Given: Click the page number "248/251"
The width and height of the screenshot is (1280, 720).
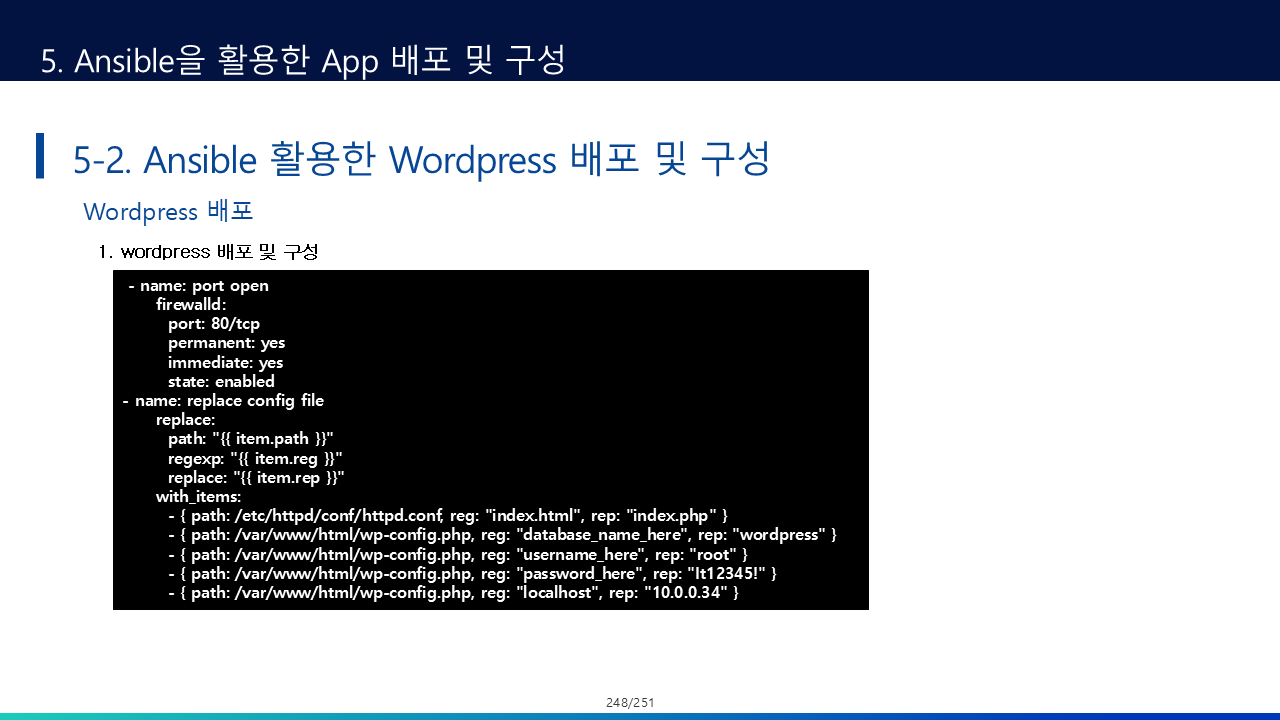Looking at the screenshot, I should point(630,703).
